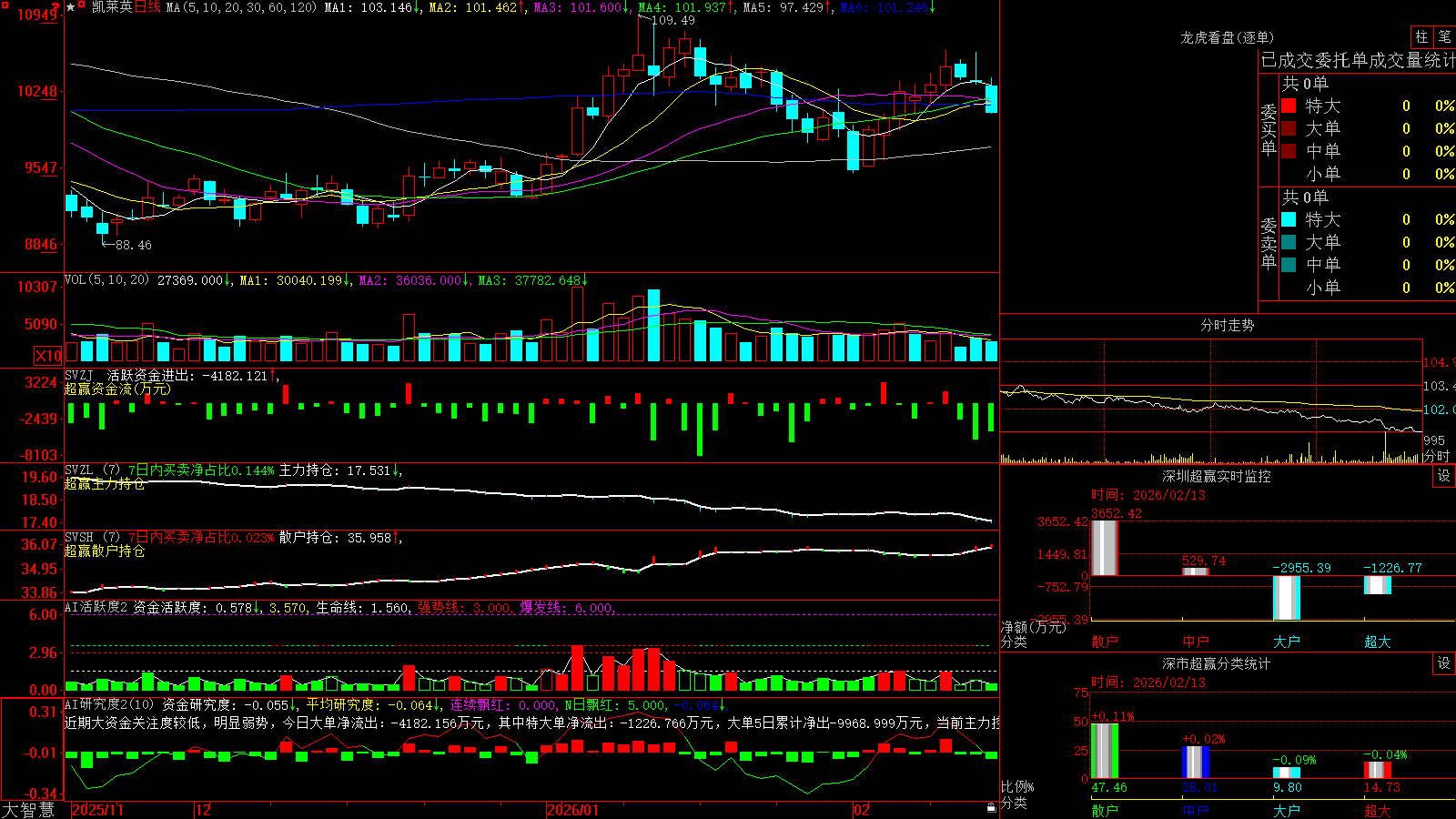Click the 大户 ratio bar valued 9.80
The width and height of the screenshot is (1456, 819).
[x=1286, y=773]
